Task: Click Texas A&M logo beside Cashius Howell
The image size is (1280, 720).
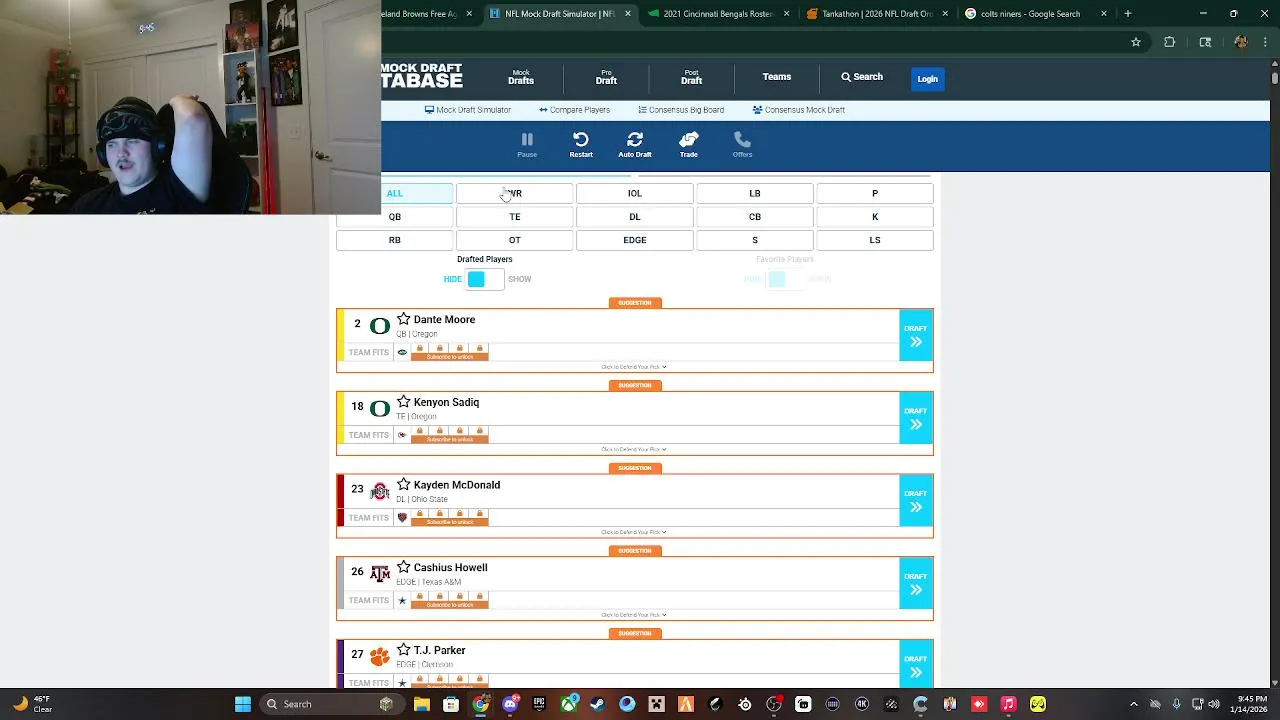Action: pos(380,574)
